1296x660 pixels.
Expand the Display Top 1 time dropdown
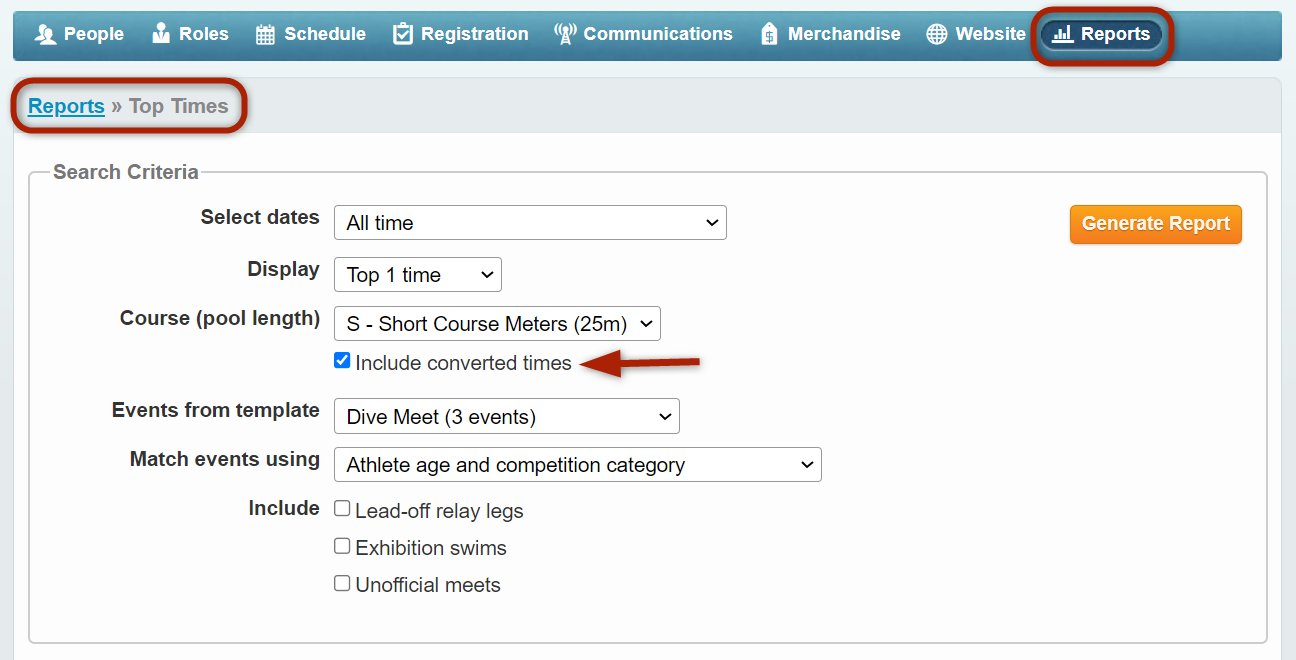click(x=417, y=275)
